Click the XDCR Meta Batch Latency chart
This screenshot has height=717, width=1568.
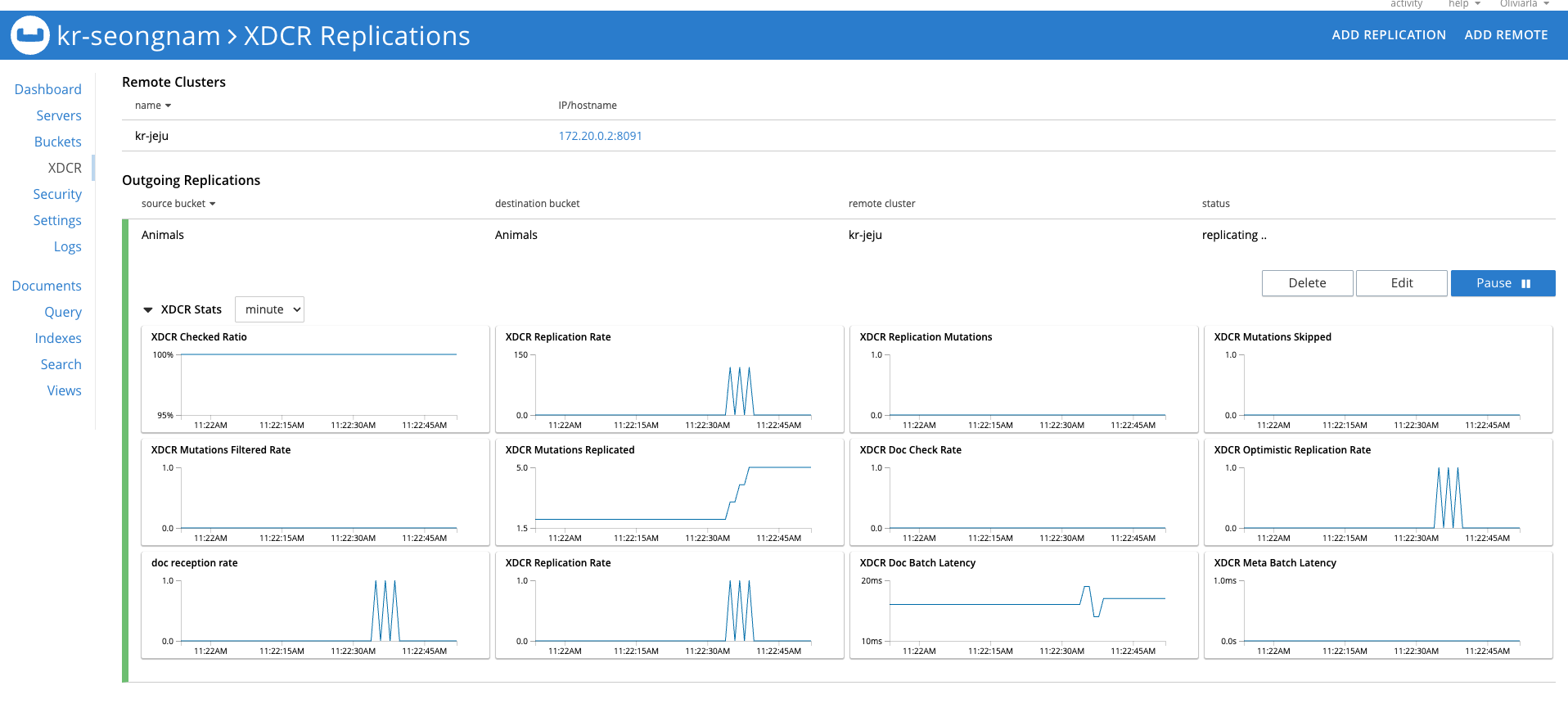tap(1378, 605)
